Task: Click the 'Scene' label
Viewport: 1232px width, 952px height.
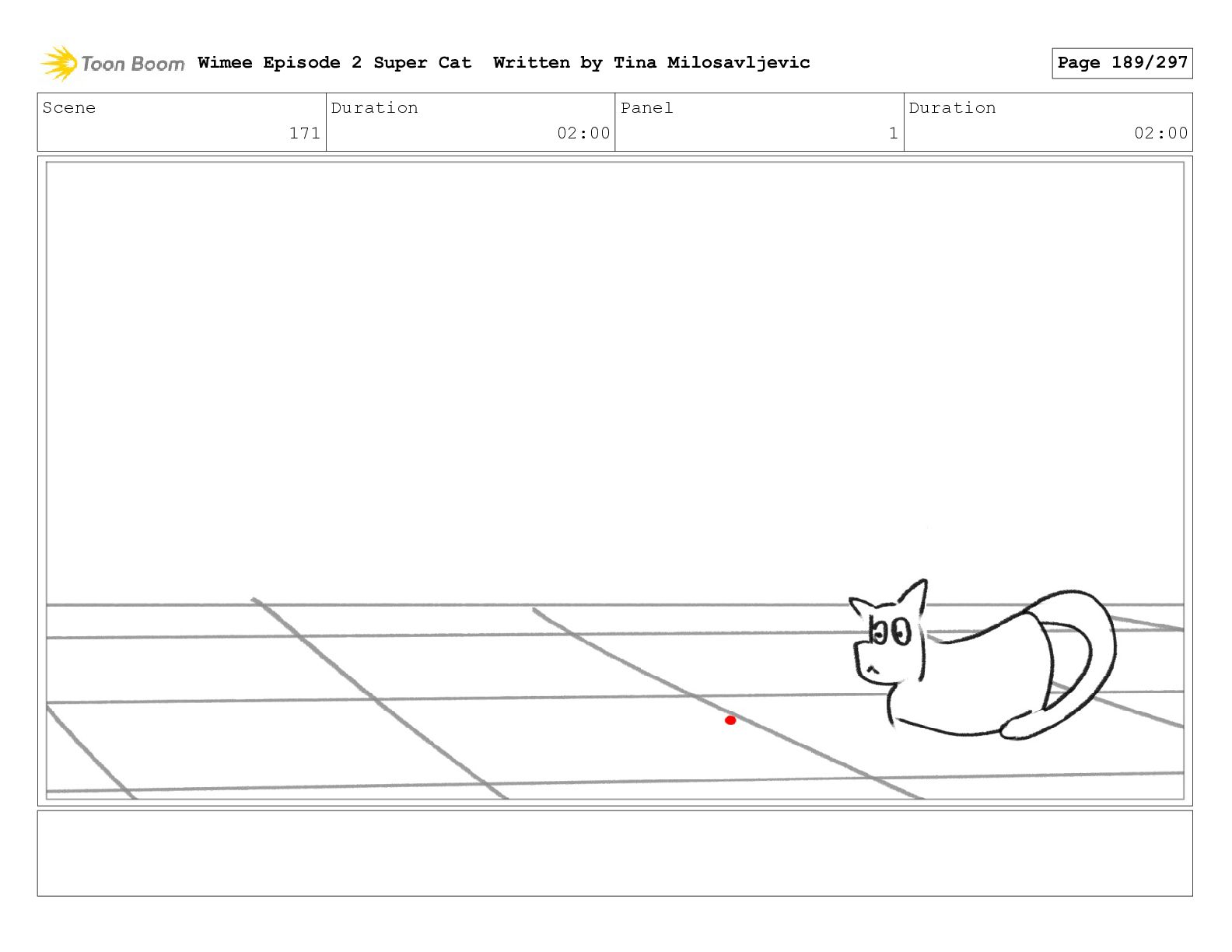Action: coord(69,107)
